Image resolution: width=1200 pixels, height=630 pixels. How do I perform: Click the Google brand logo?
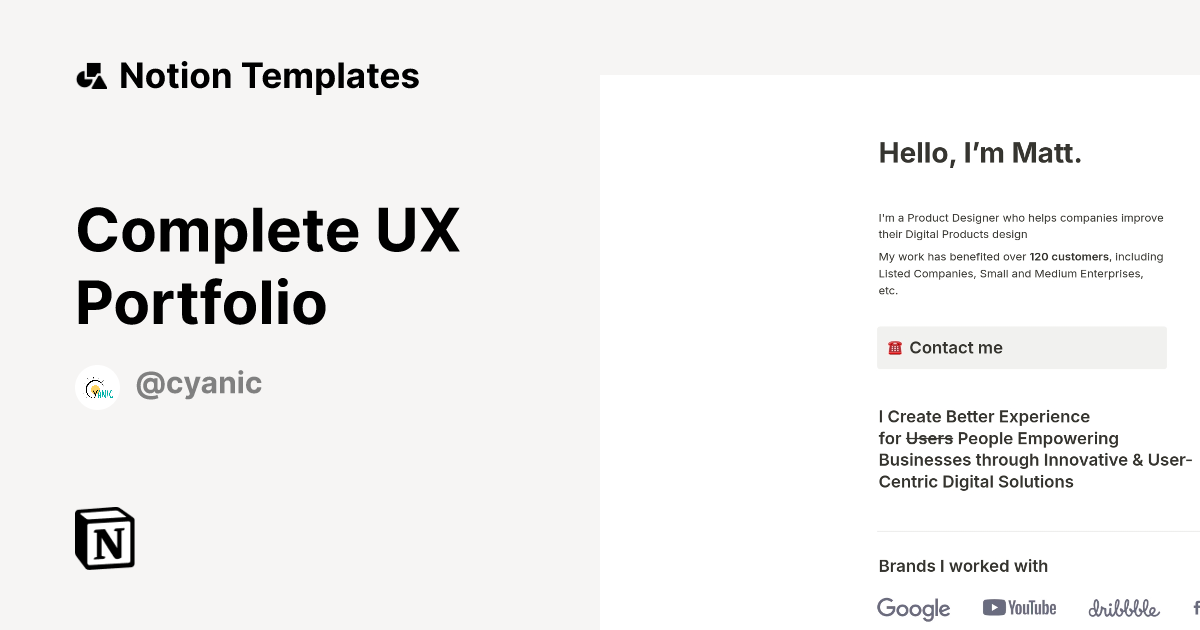coord(913,609)
